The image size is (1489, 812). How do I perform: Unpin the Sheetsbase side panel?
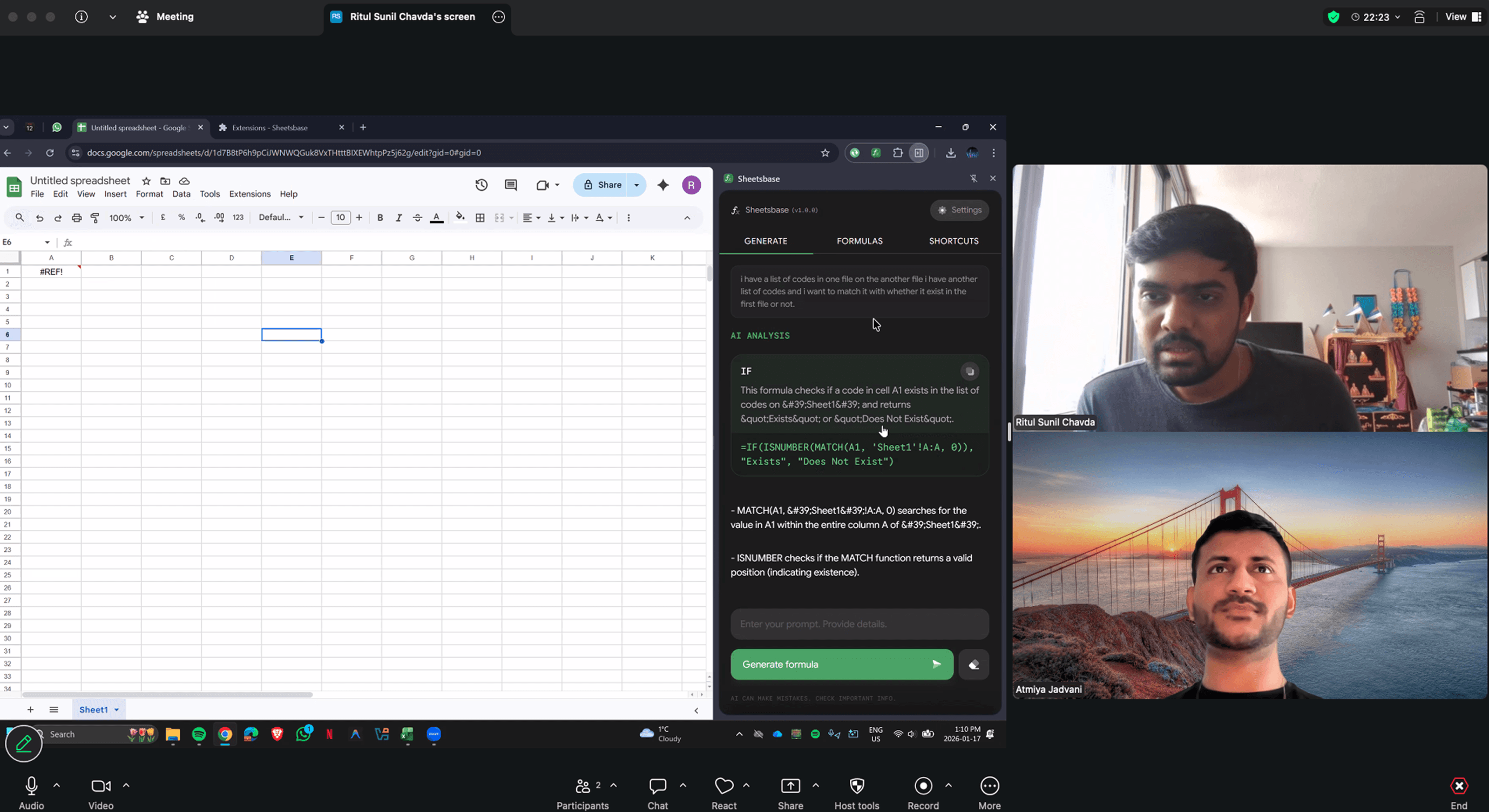974,178
